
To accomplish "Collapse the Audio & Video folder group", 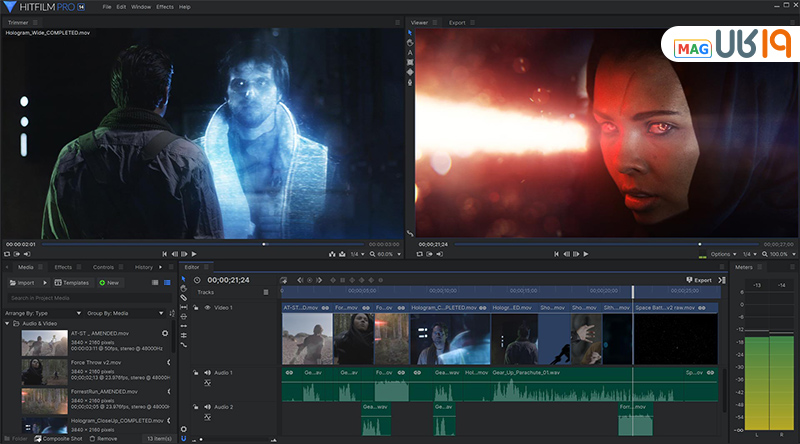I will (8, 323).
